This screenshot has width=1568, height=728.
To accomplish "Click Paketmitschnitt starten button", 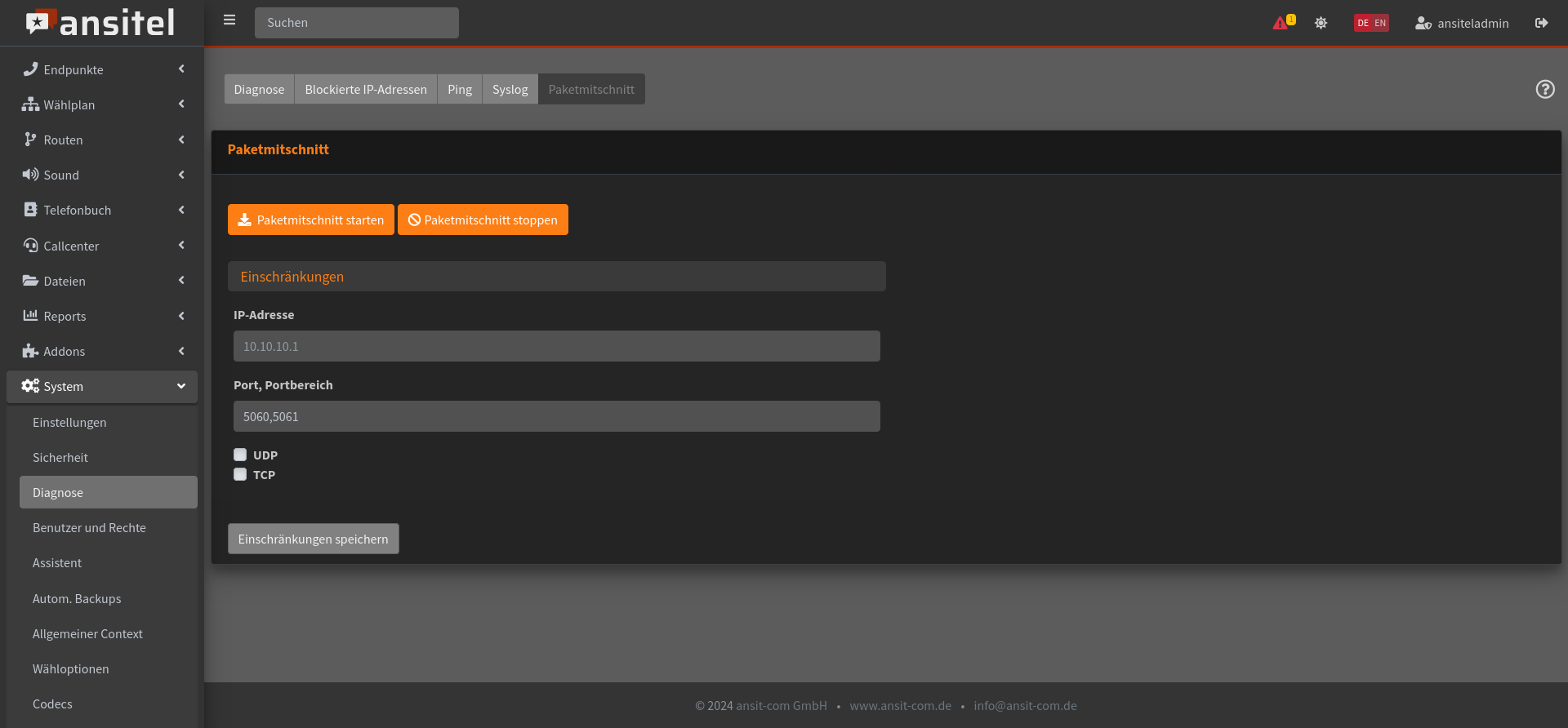I will [310, 220].
